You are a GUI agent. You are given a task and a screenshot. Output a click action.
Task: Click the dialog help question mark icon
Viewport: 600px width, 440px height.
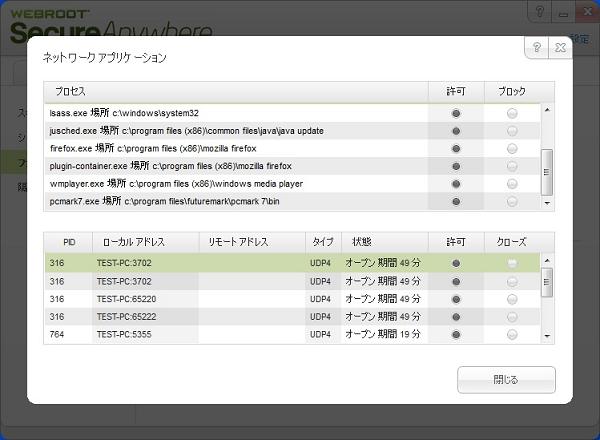(537, 47)
